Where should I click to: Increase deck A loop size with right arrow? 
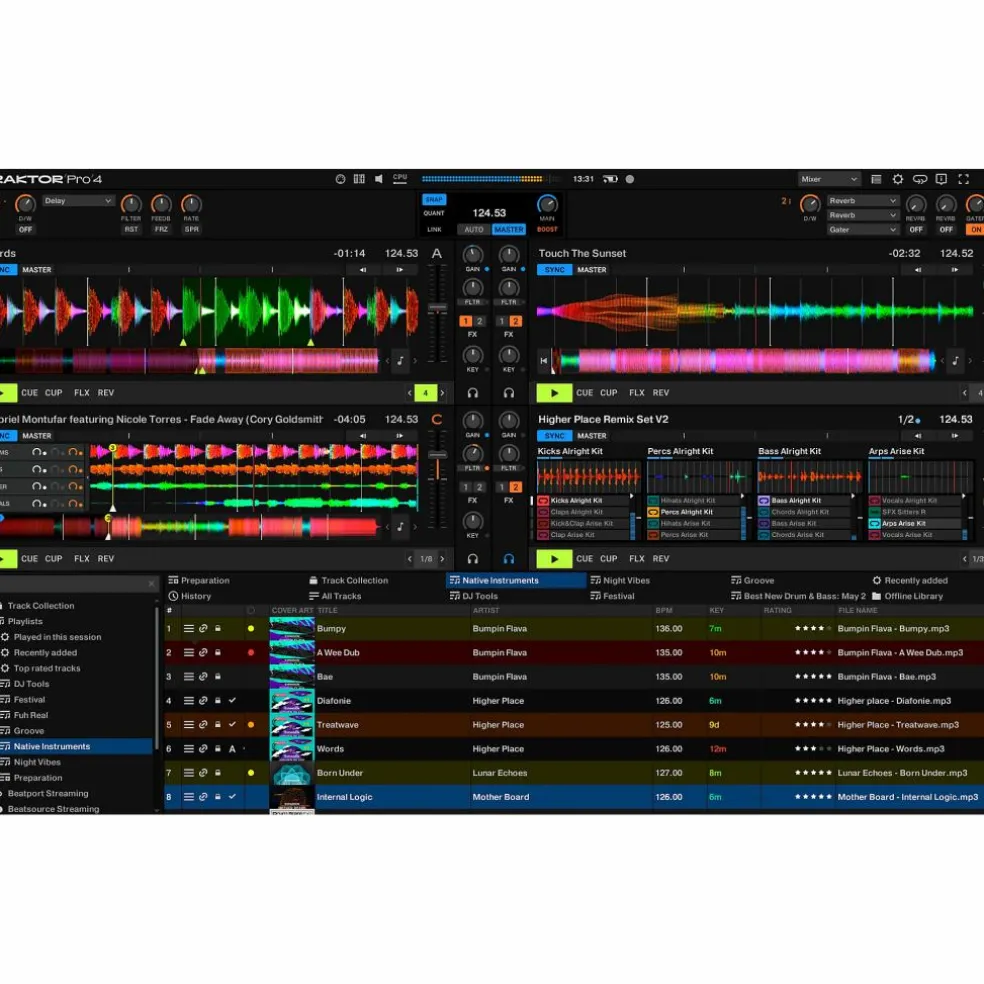tap(442, 393)
